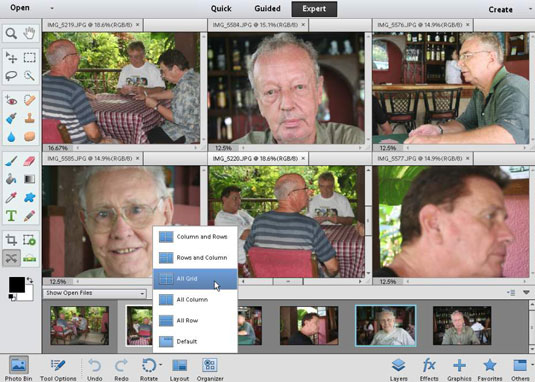Select the Custom Shape tool

29,197
